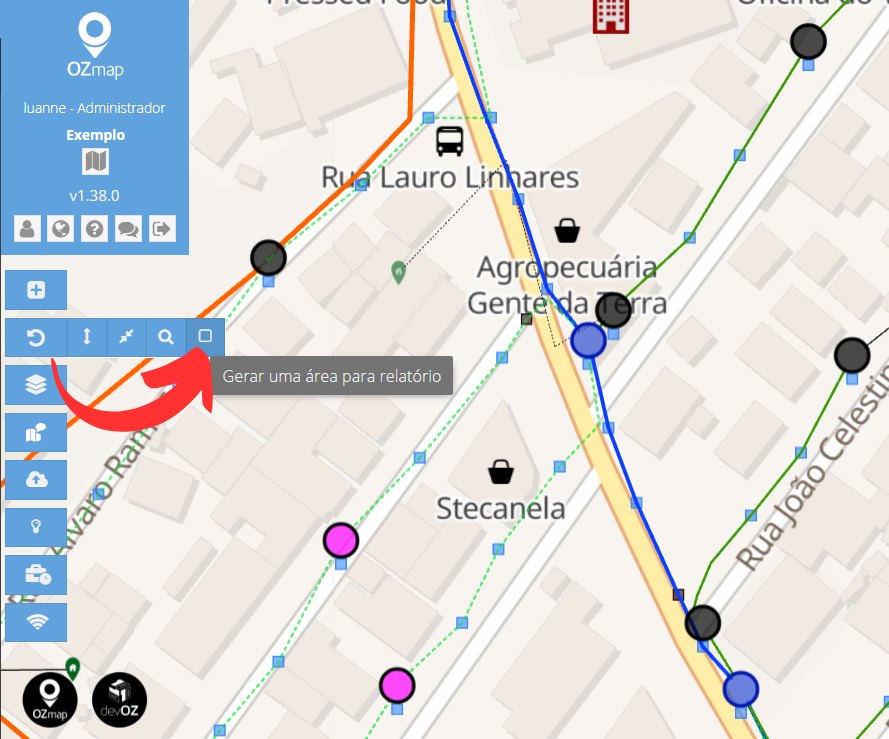The height and width of the screenshot is (739, 889).
Task: Click the wifi signal button
Action: (x=36, y=623)
